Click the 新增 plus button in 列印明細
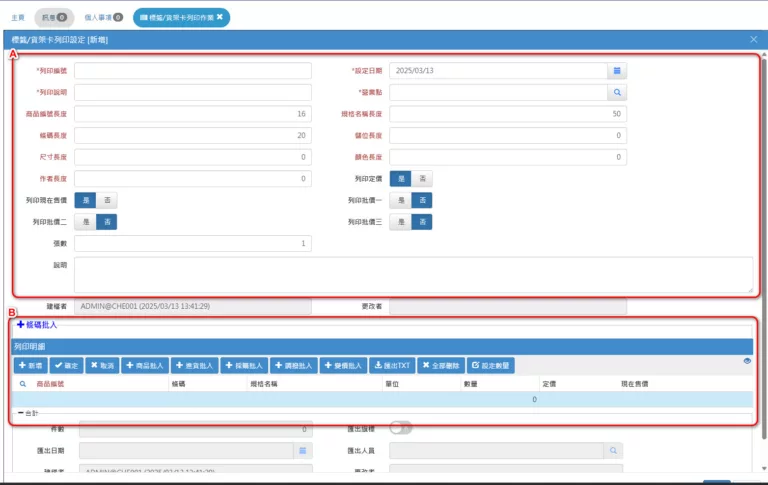Screen dimensions: 768x485 tap(29, 366)
